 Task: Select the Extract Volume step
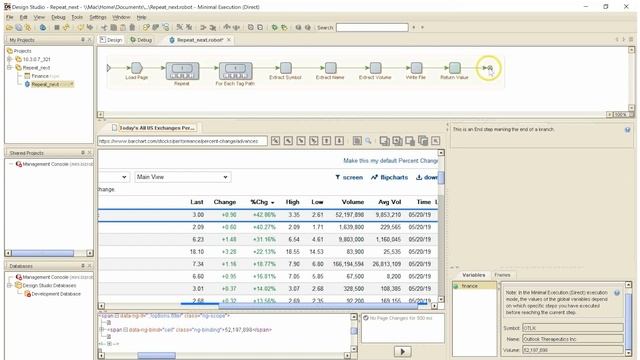pos(376,68)
